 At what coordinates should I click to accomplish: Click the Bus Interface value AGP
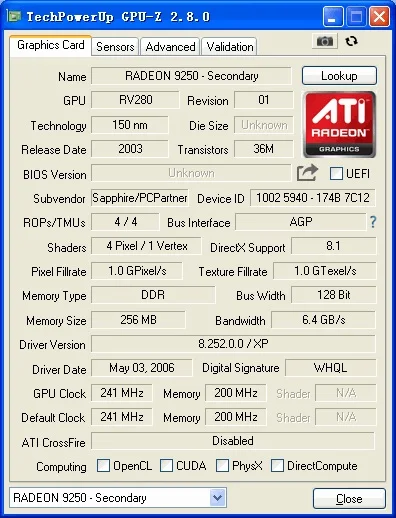click(x=301, y=222)
